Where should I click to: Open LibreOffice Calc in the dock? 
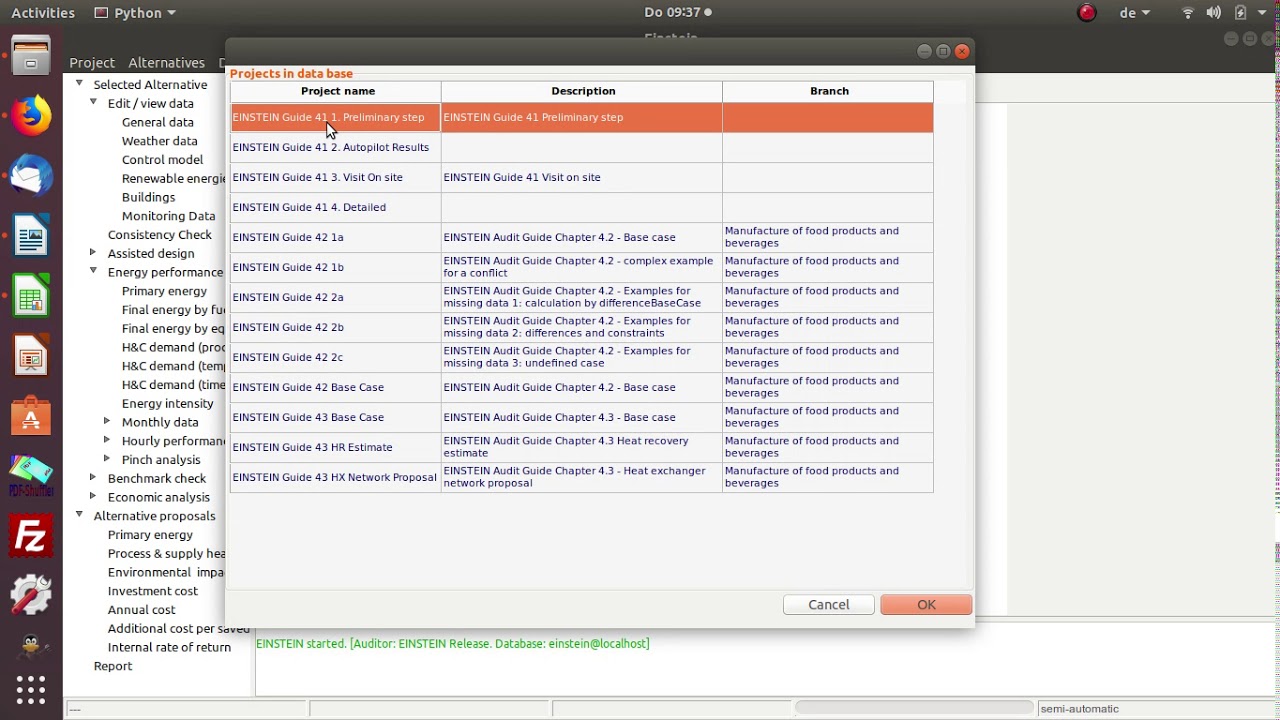31,297
